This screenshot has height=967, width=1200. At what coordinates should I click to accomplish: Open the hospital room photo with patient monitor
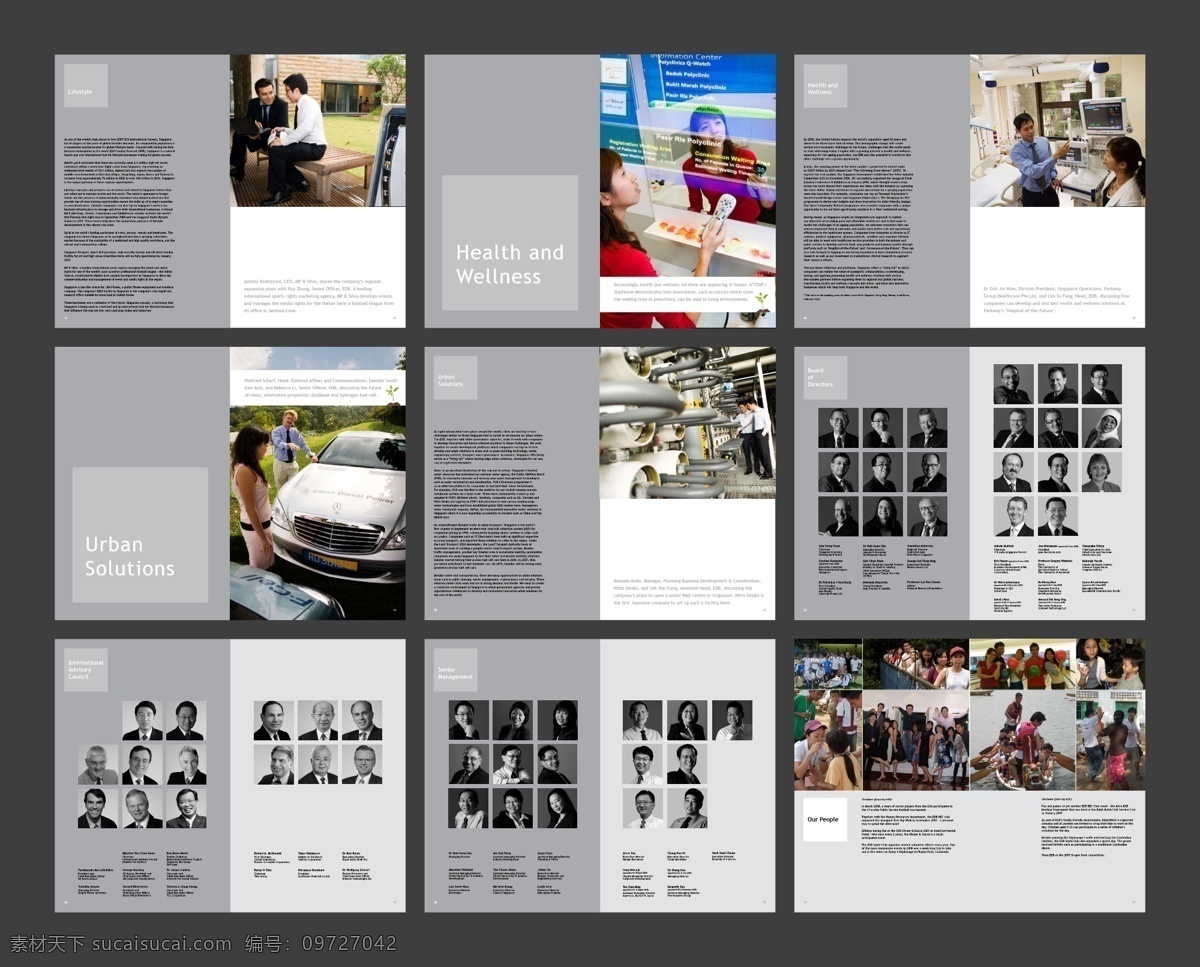(x=1057, y=130)
